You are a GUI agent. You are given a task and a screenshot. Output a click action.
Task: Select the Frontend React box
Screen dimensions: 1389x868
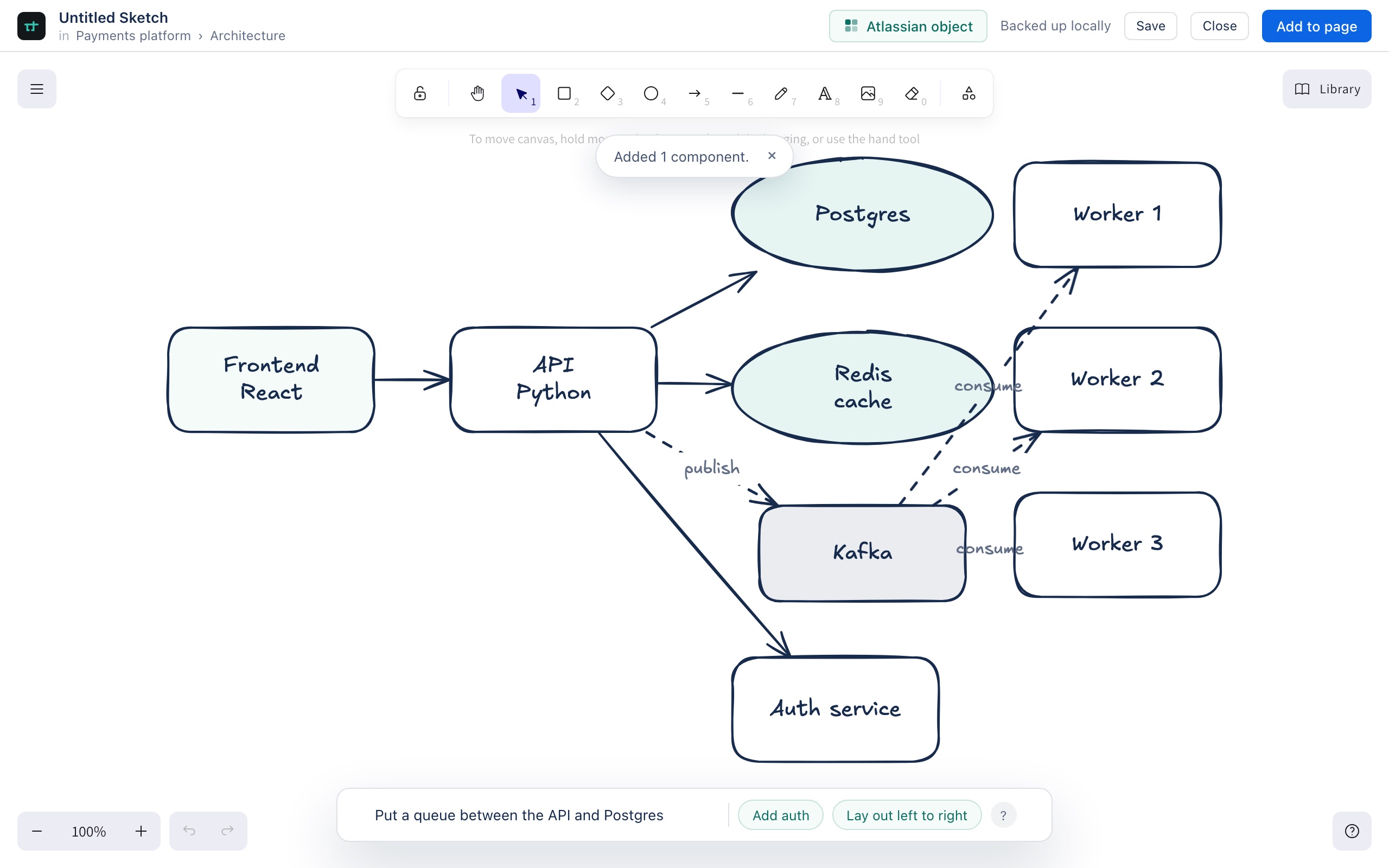pos(271,379)
